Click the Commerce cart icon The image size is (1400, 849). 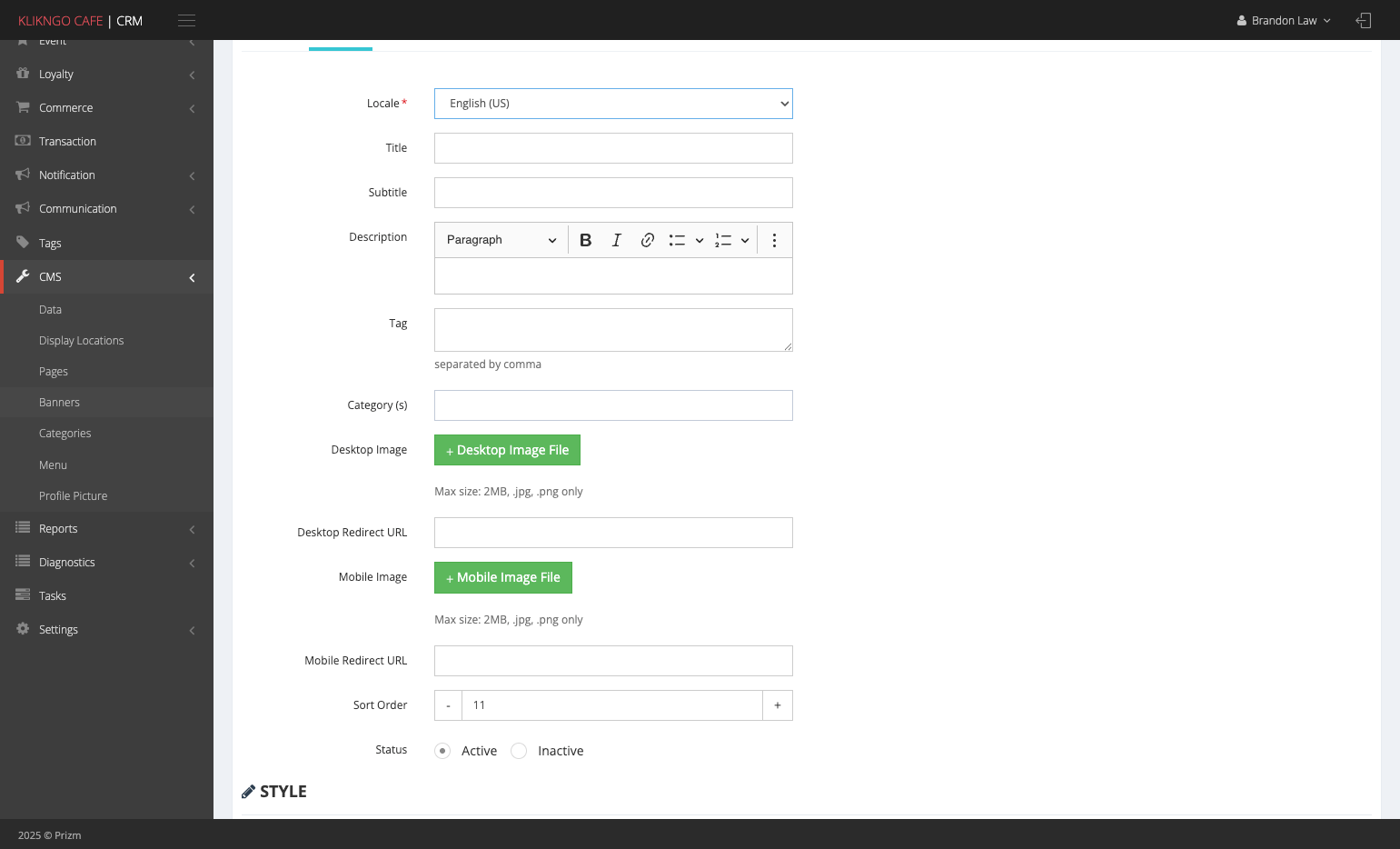pyautogui.click(x=23, y=107)
